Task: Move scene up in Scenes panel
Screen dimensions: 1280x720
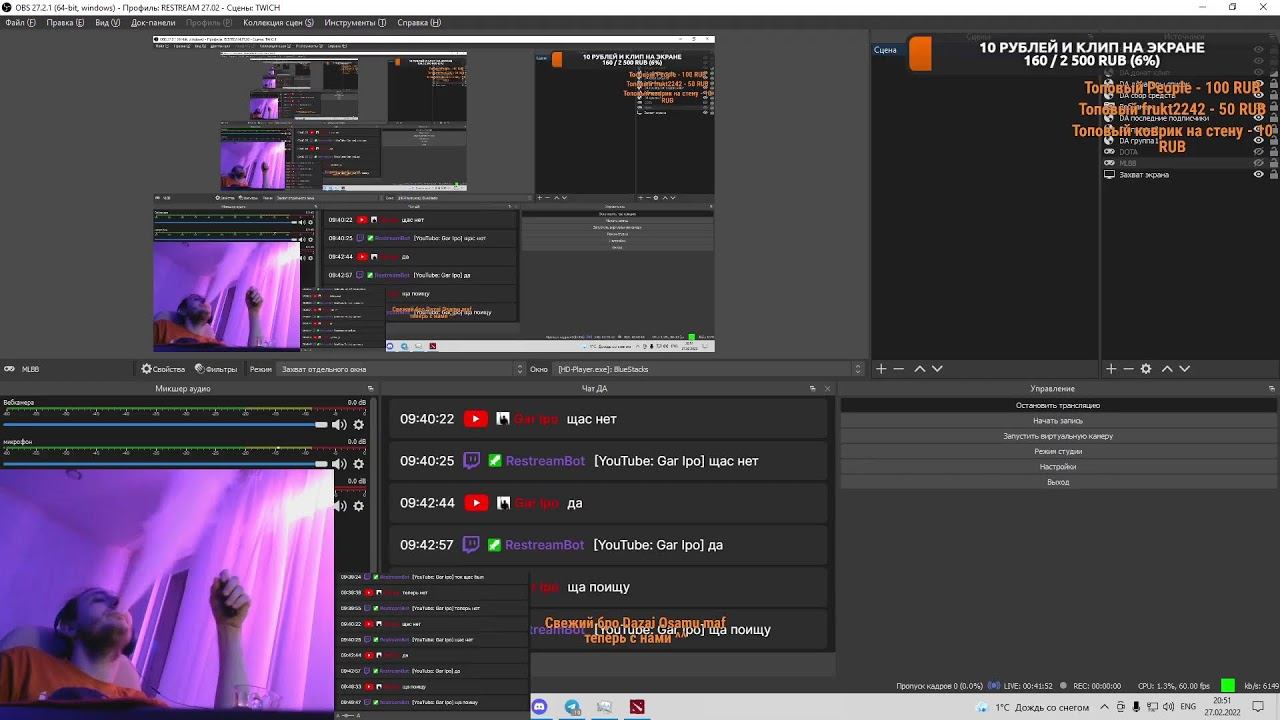Action: [920, 369]
